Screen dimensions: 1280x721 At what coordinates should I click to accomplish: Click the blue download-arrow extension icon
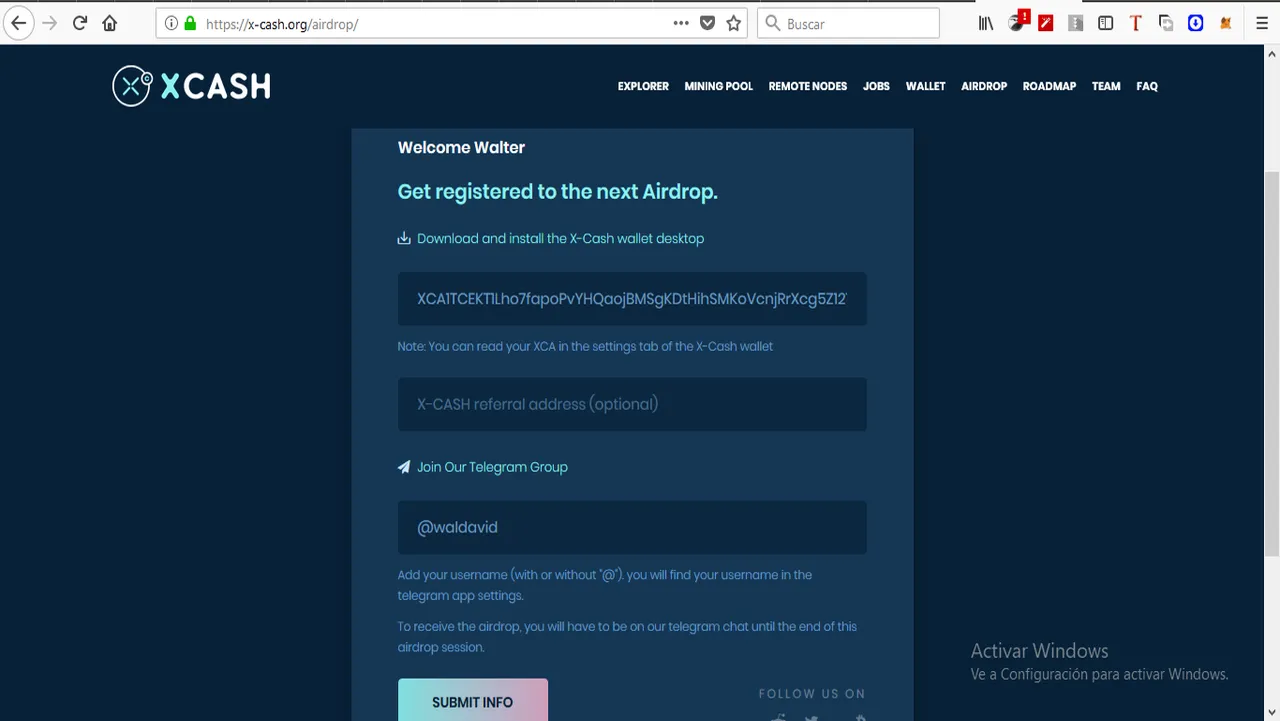1195,23
